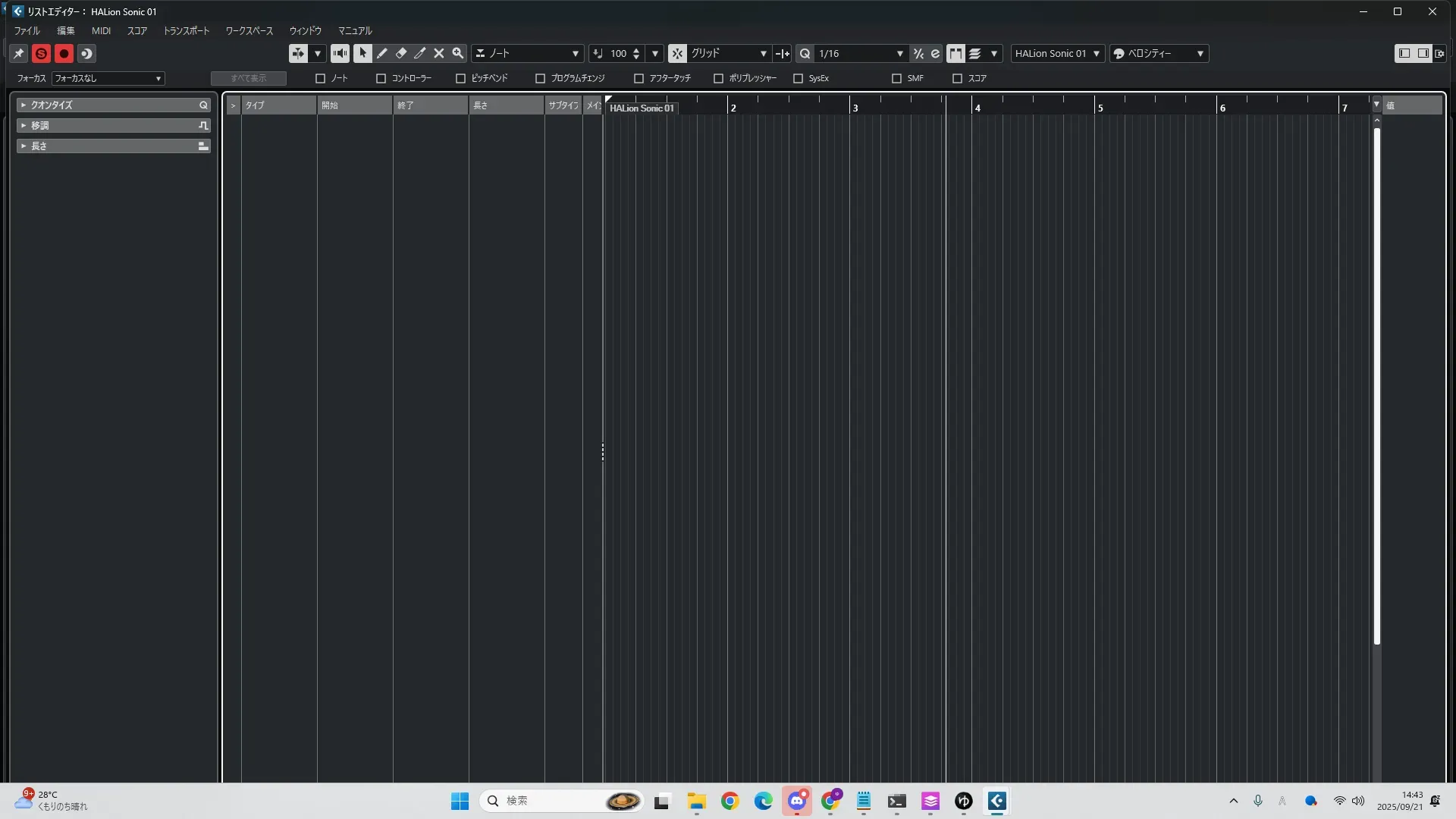Select the Erase tool
1456x819 pixels.
pos(401,53)
